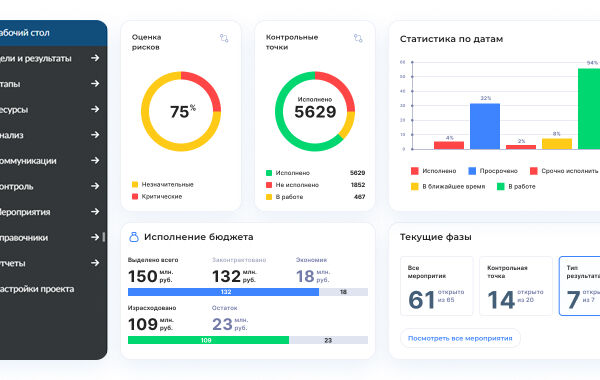Click link icon on Контрольные точки card

[x=358, y=38]
